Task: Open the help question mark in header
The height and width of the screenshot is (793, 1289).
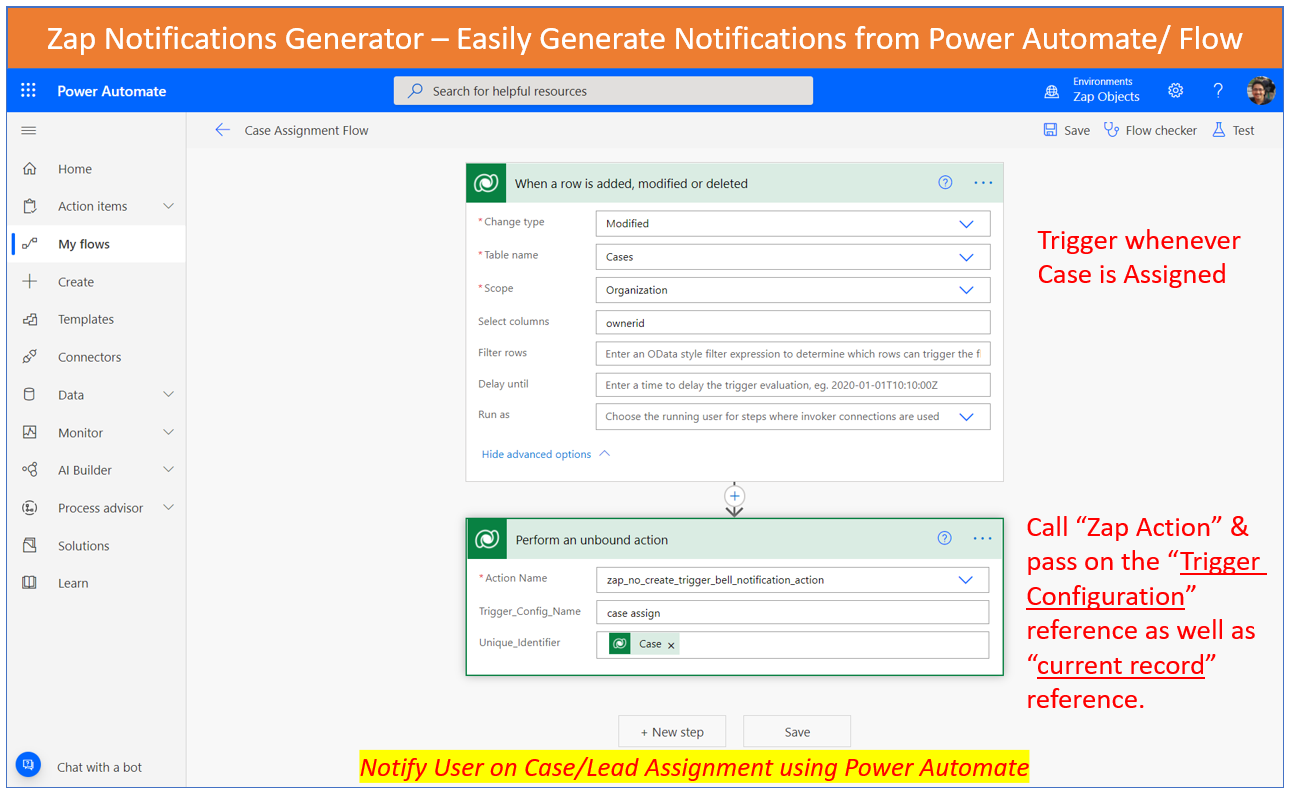Action: tap(1218, 91)
